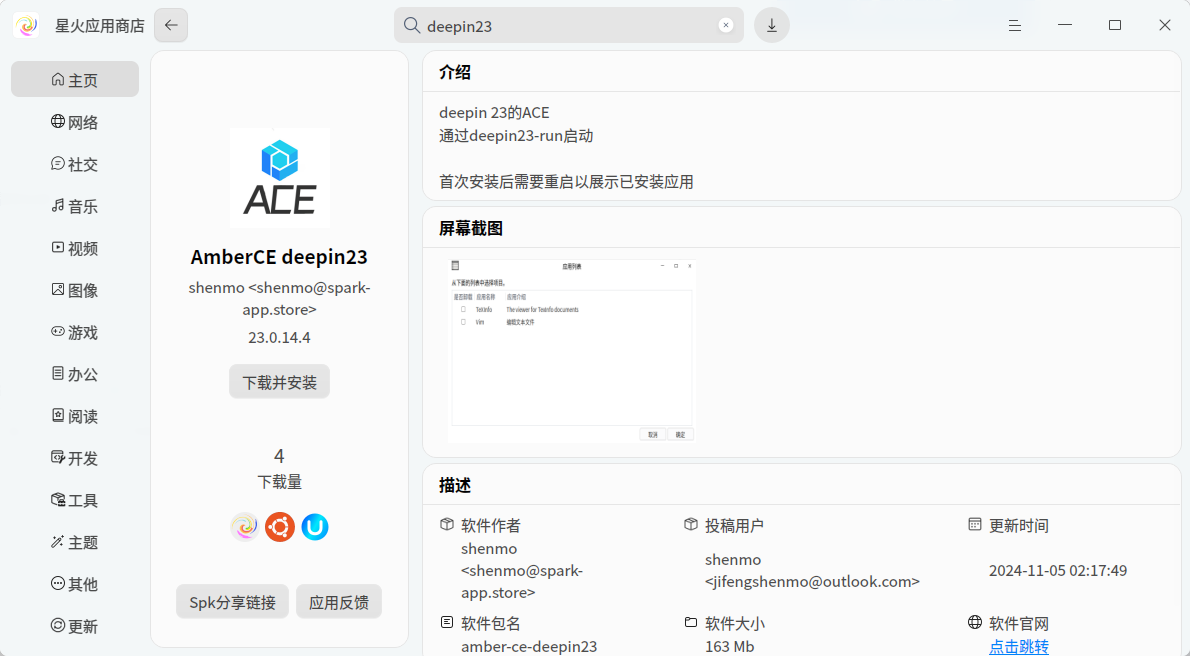
Task: Click inside the deepin23 search field
Action: pos(569,26)
